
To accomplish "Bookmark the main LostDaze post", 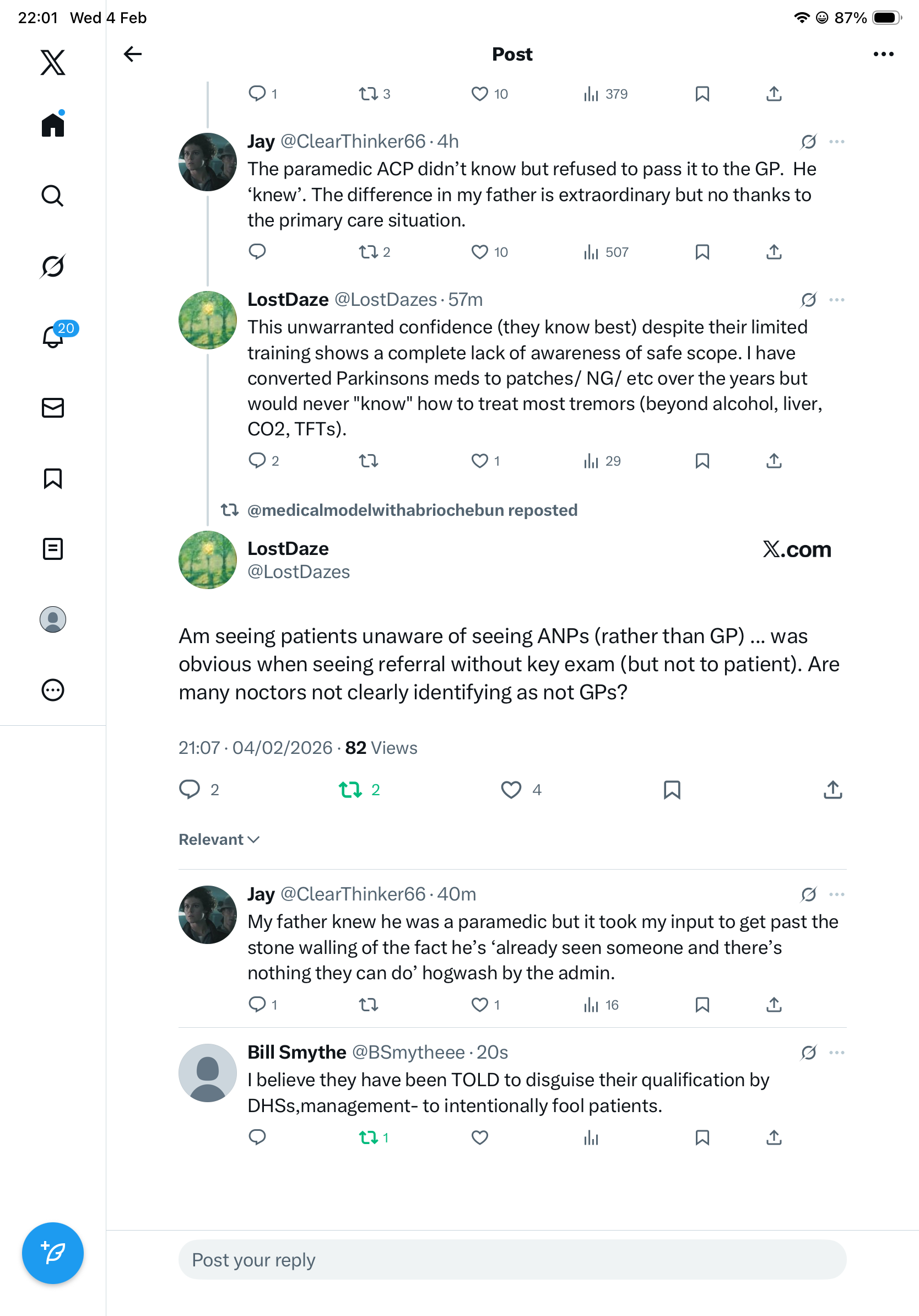I will [x=672, y=790].
